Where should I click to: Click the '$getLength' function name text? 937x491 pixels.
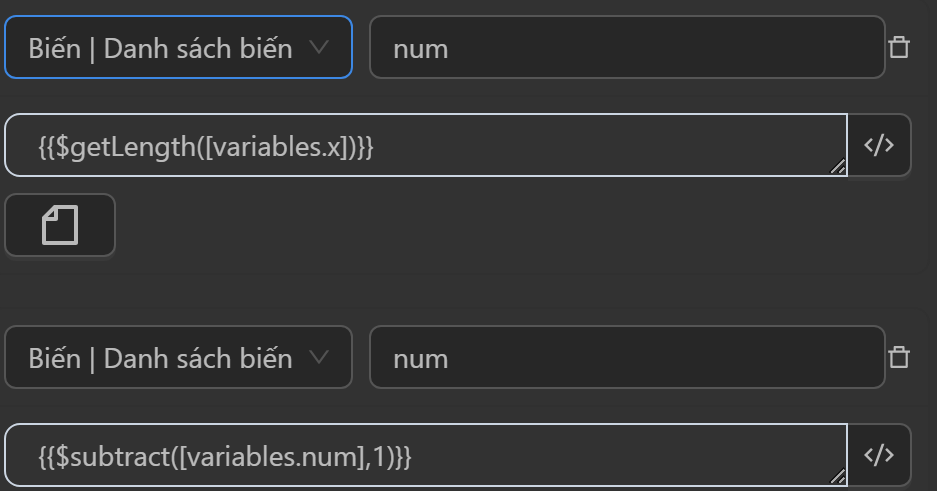pyautogui.click(x=126, y=147)
